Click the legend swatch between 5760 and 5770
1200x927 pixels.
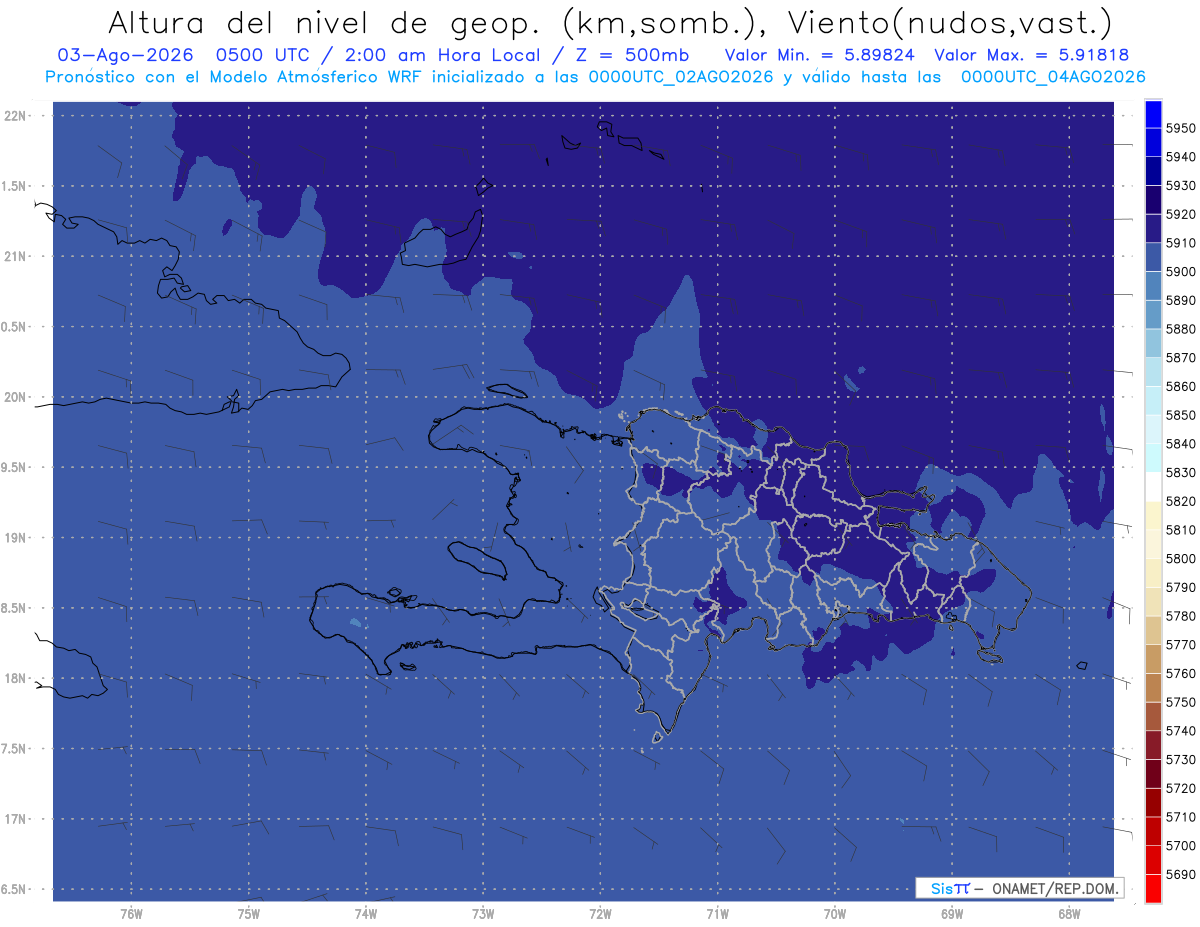click(x=1153, y=659)
